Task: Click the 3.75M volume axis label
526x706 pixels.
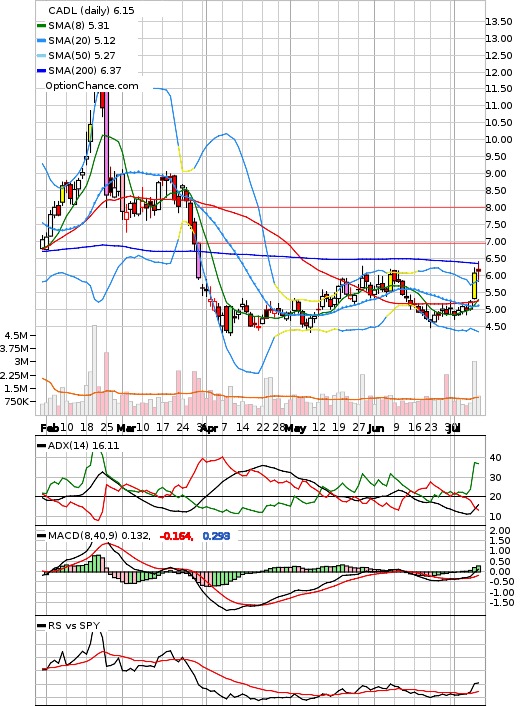Action: coord(14,348)
